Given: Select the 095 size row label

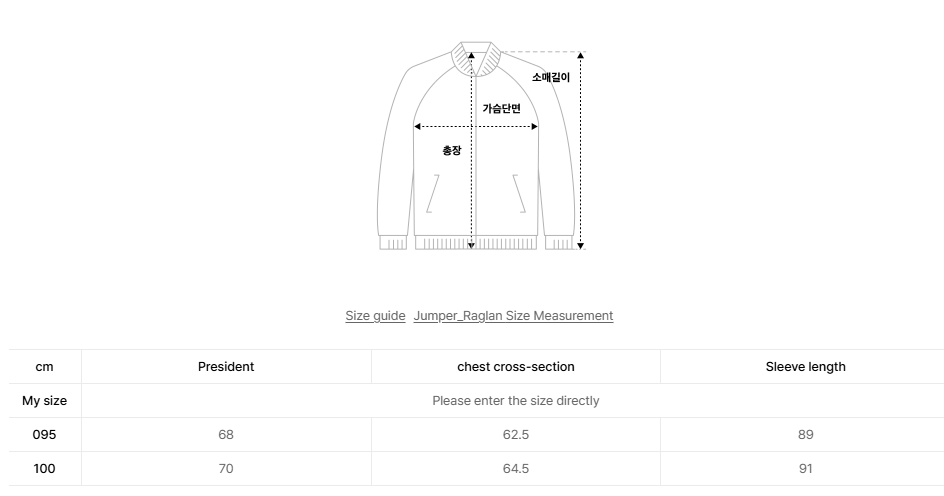Looking at the screenshot, I should pyautogui.click(x=44, y=435).
